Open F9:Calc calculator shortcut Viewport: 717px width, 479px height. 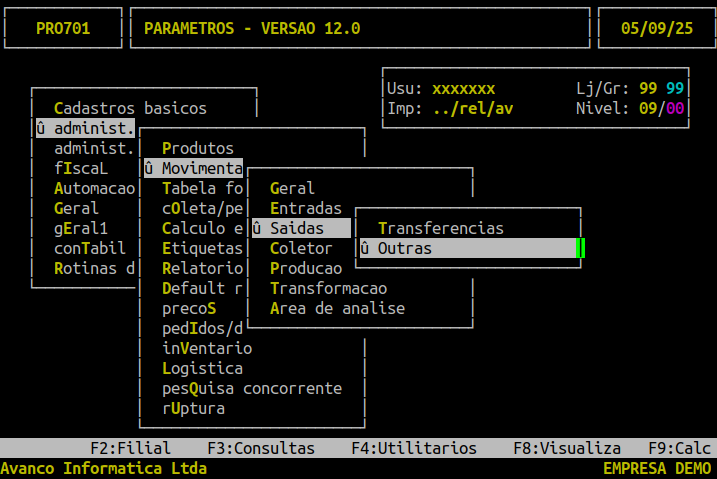[680, 448]
